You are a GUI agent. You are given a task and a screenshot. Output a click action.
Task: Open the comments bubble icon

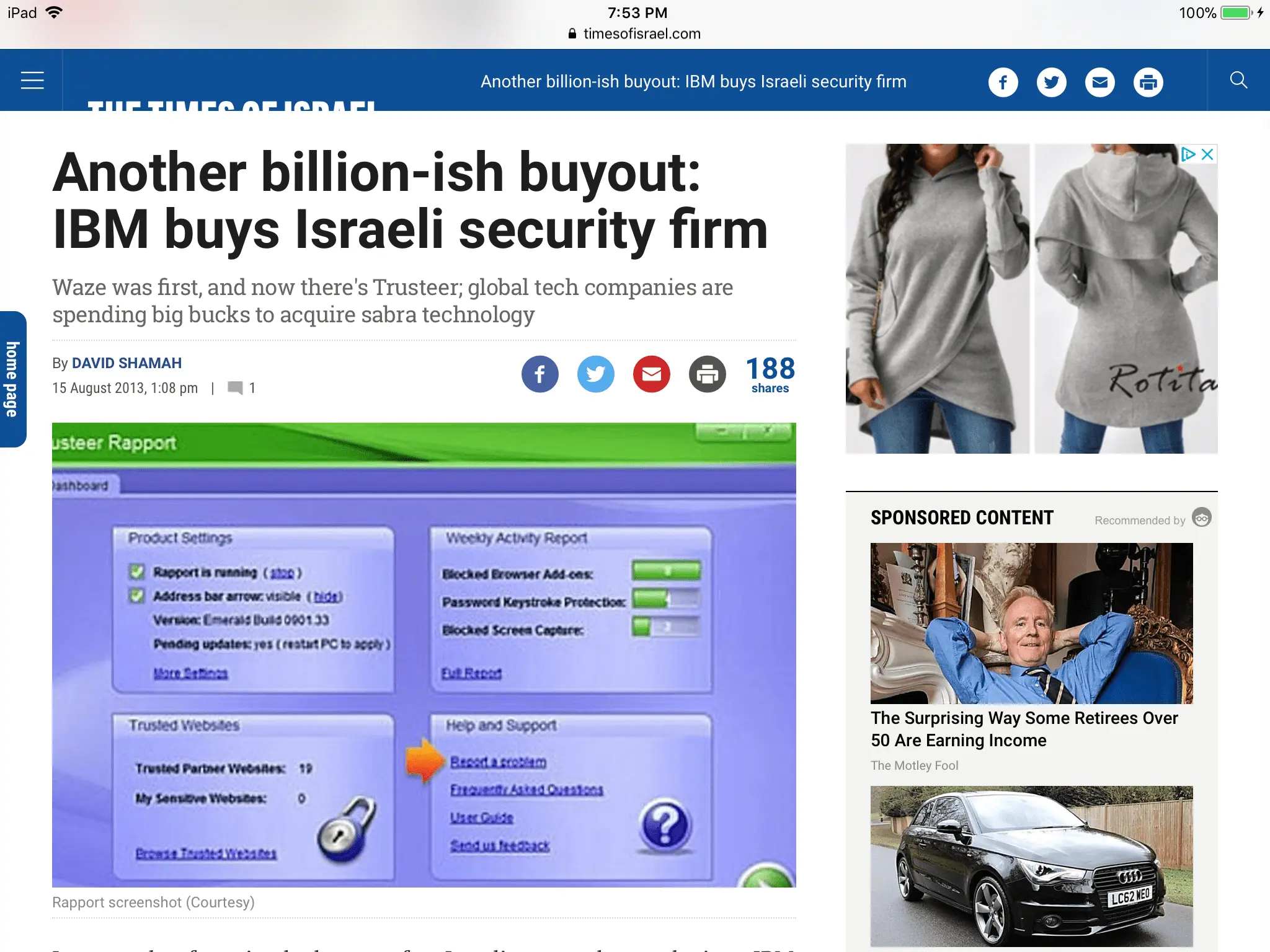tap(235, 388)
